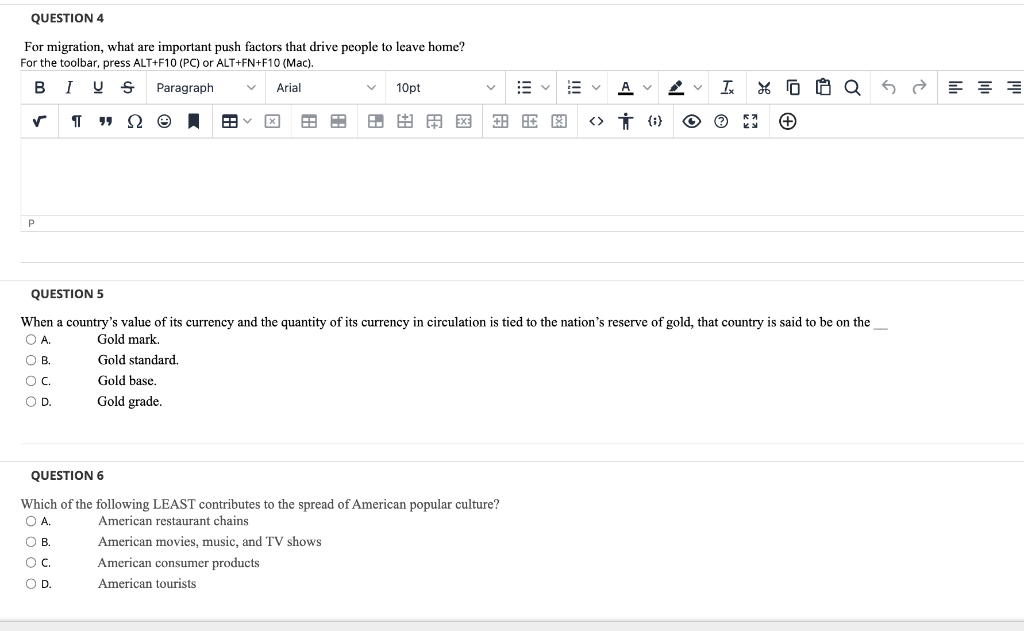Viewport: 1024px width, 631px height.
Task: Click inside the Question 4 answer box
Action: click(x=522, y=176)
